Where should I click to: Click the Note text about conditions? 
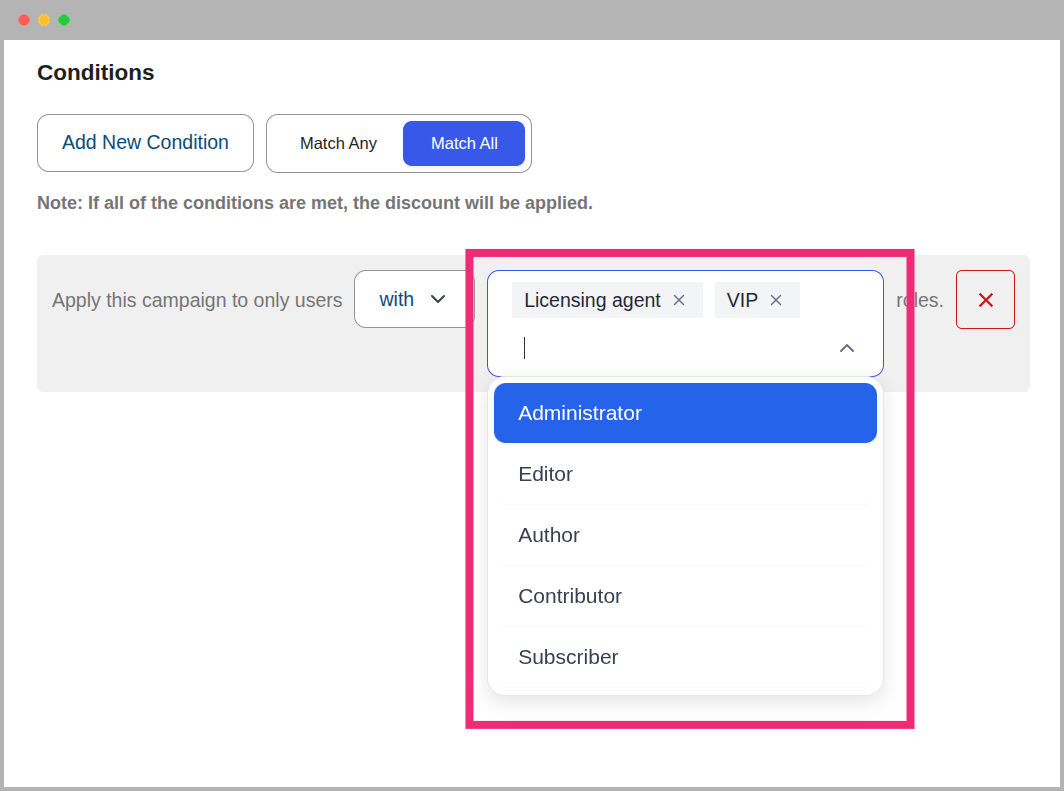point(314,203)
